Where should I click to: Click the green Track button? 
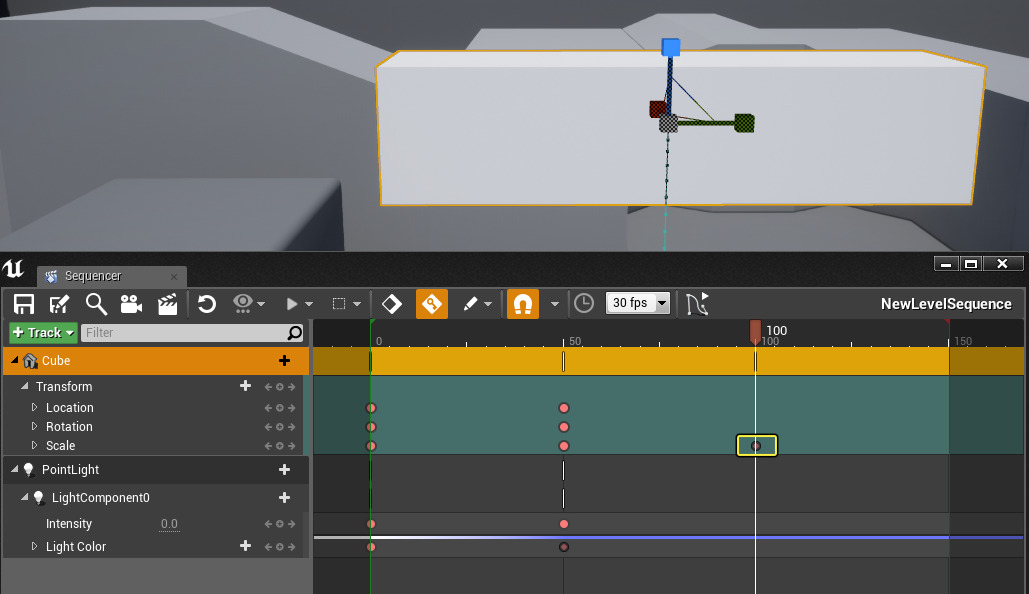tap(42, 332)
